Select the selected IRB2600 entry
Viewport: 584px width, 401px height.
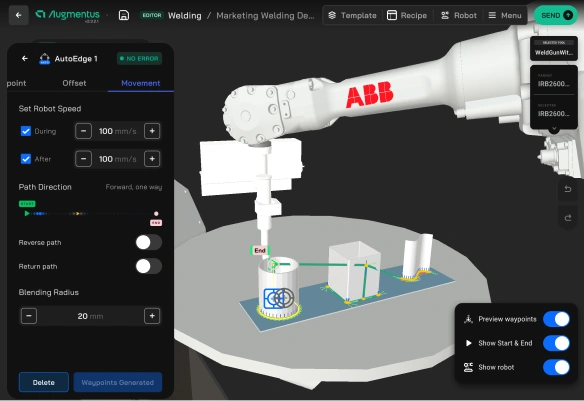(554, 111)
